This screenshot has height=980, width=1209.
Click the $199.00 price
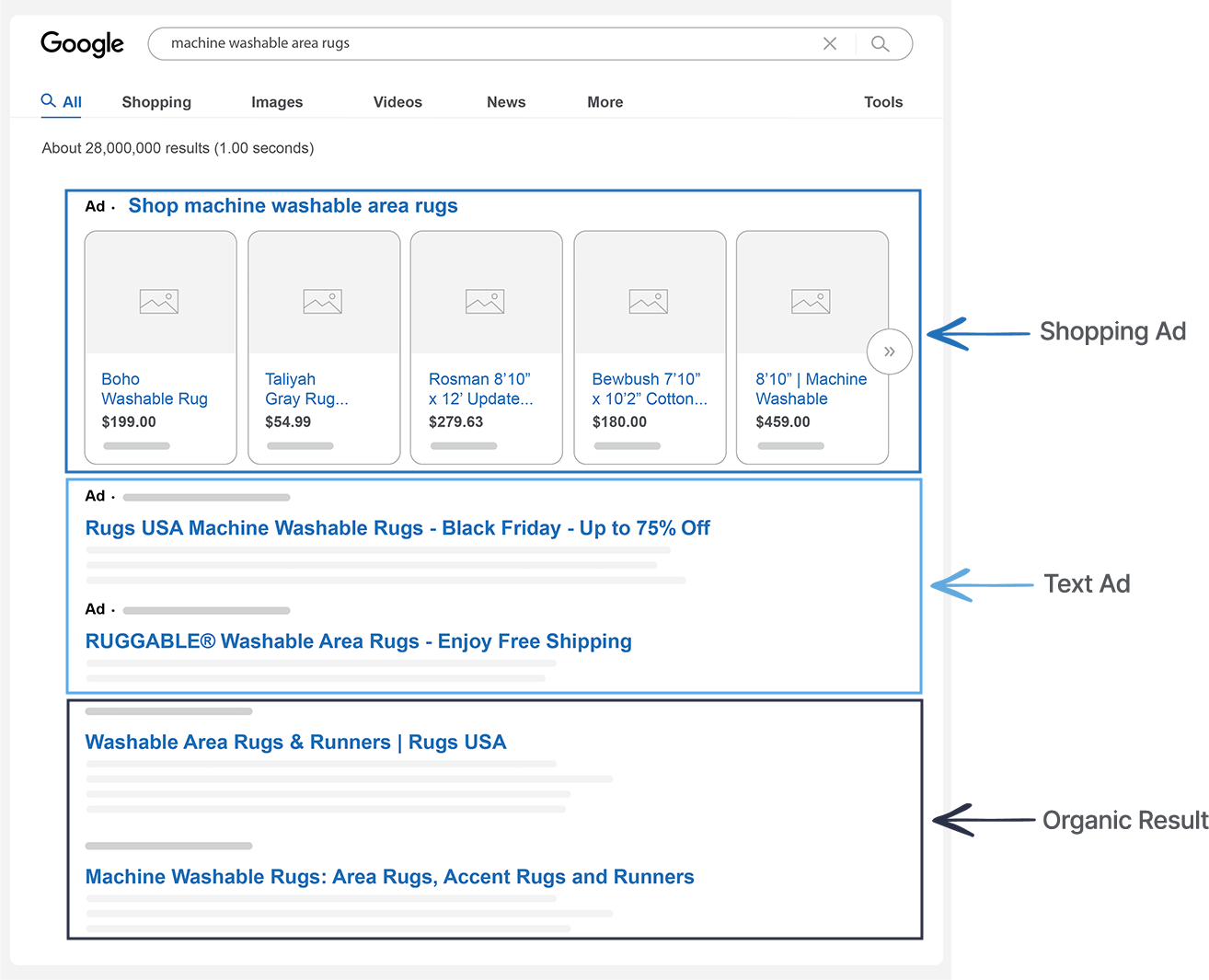point(129,422)
